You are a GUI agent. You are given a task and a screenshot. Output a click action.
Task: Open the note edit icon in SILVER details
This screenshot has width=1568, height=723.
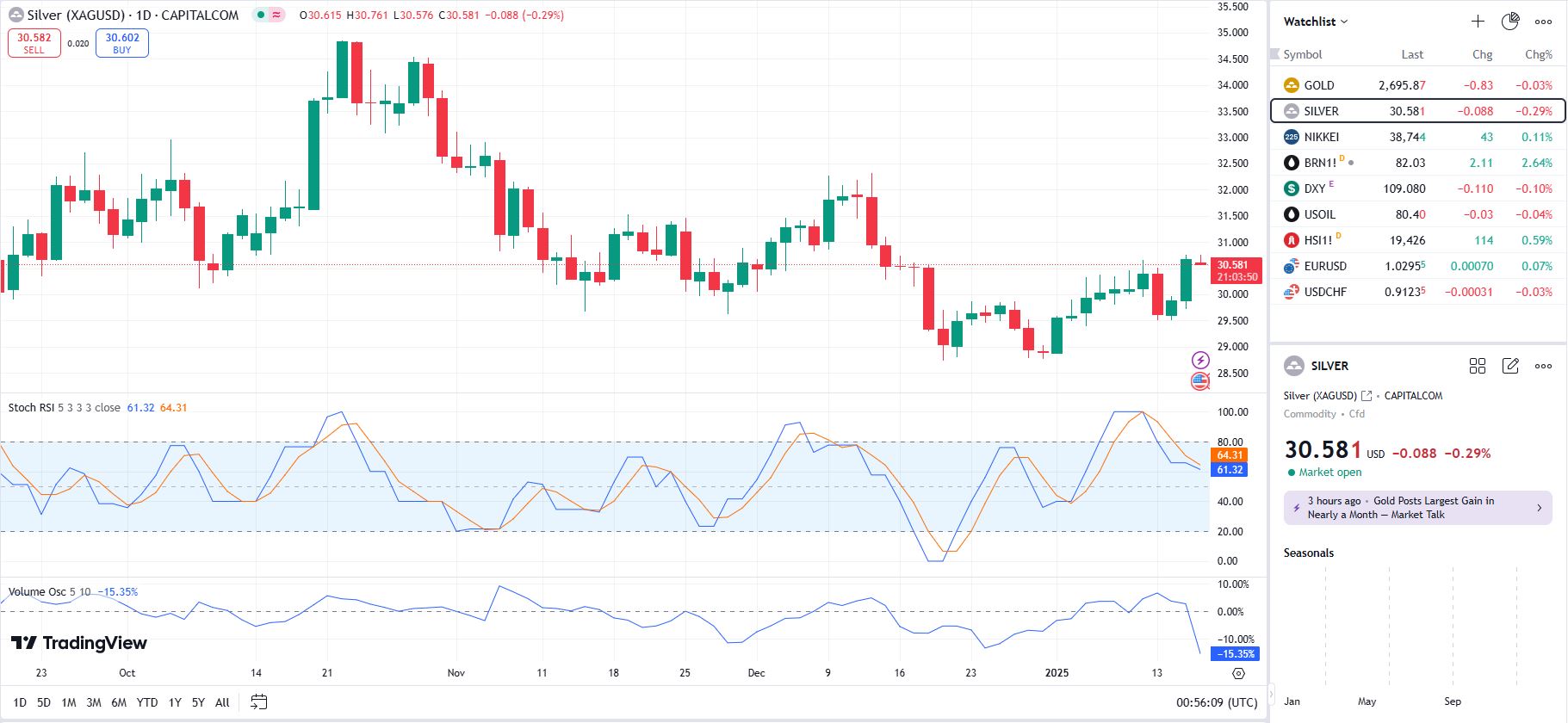click(1510, 366)
